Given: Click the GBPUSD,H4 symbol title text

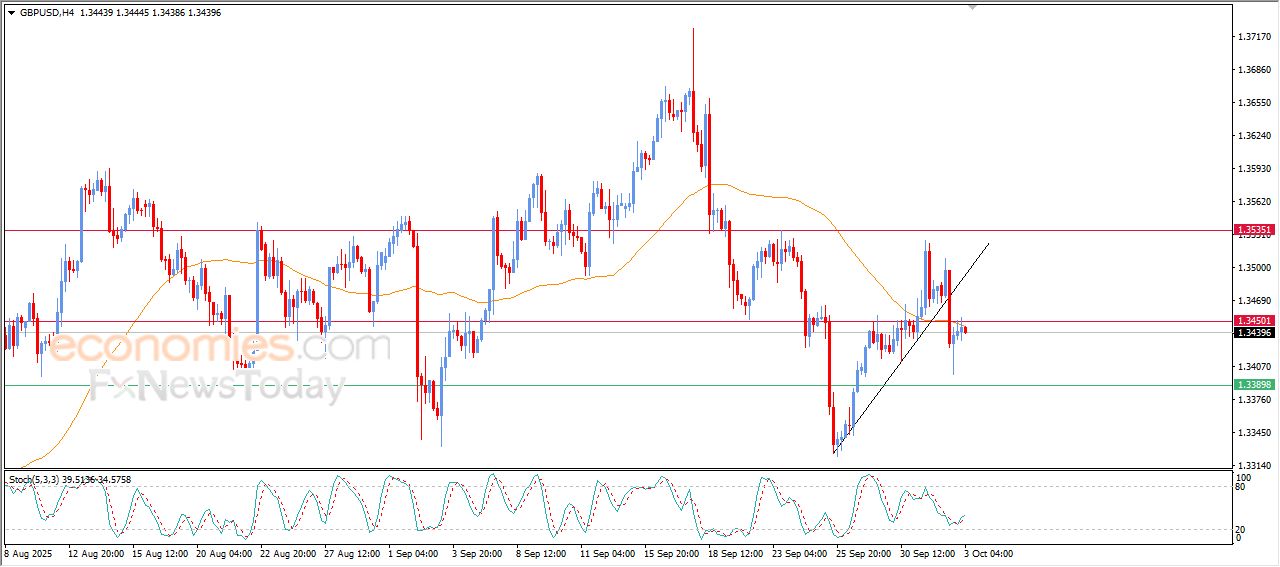Looking at the screenshot, I should (x=45, y=13).
